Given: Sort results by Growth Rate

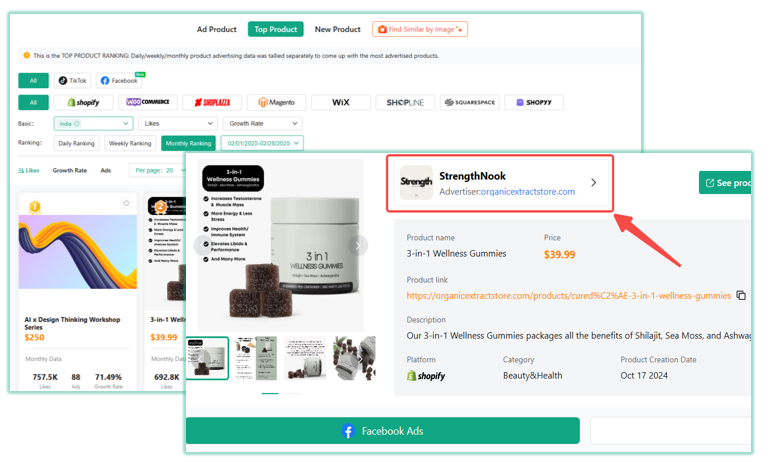Looking at the screenshot, I should pos(70,170).
